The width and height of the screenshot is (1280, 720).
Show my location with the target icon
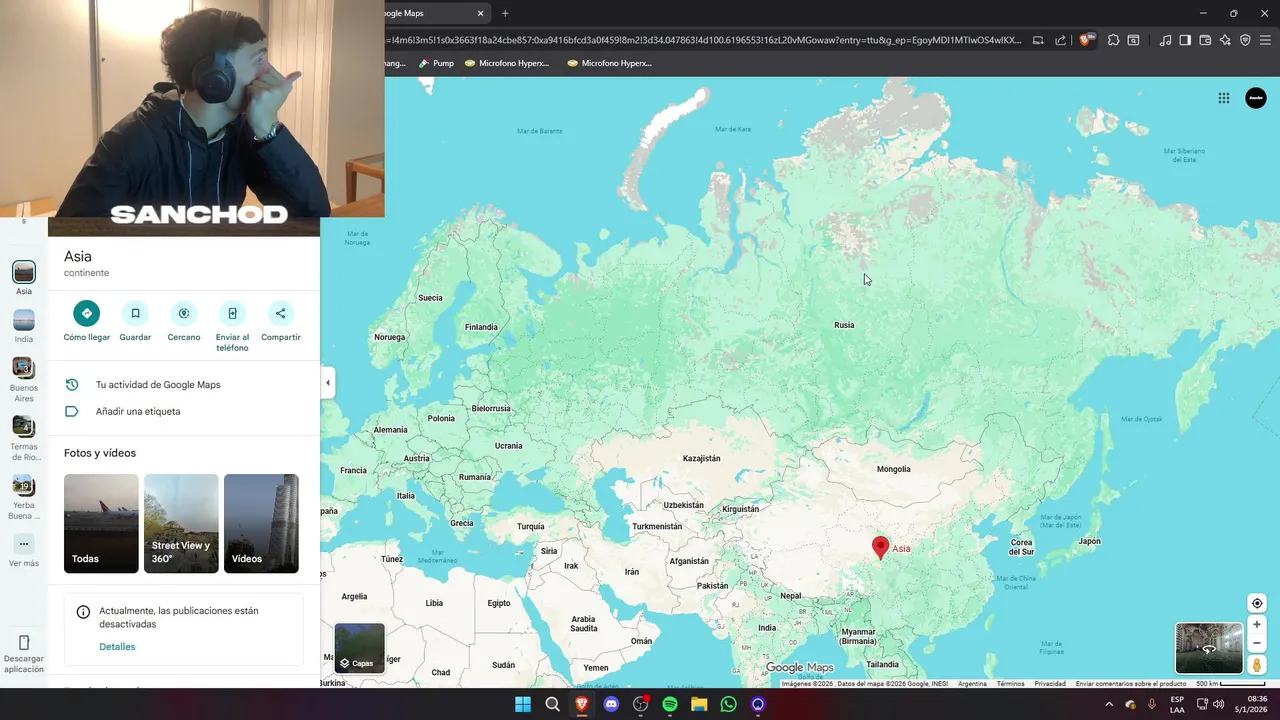click(x=1257, y=603)
